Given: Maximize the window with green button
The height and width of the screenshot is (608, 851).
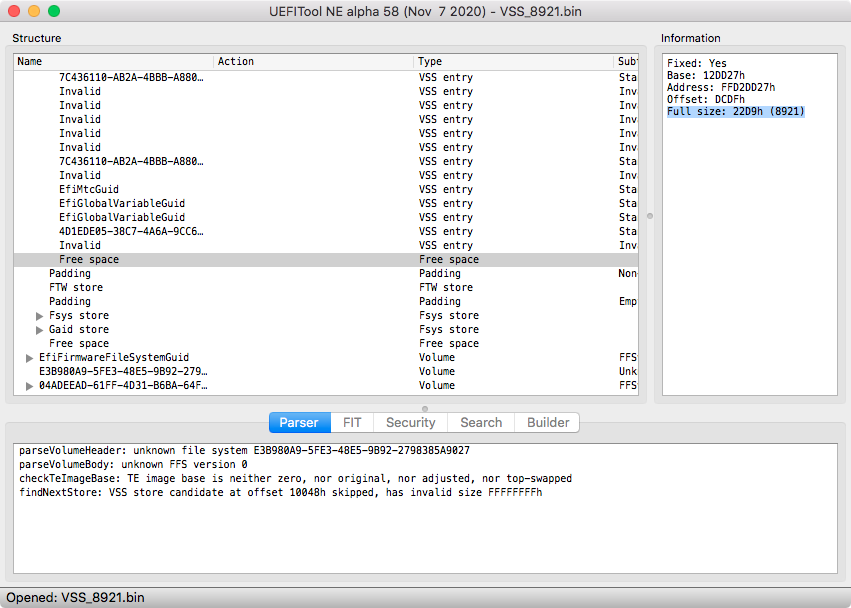Looking at the screenshot, I should point(54,11).
